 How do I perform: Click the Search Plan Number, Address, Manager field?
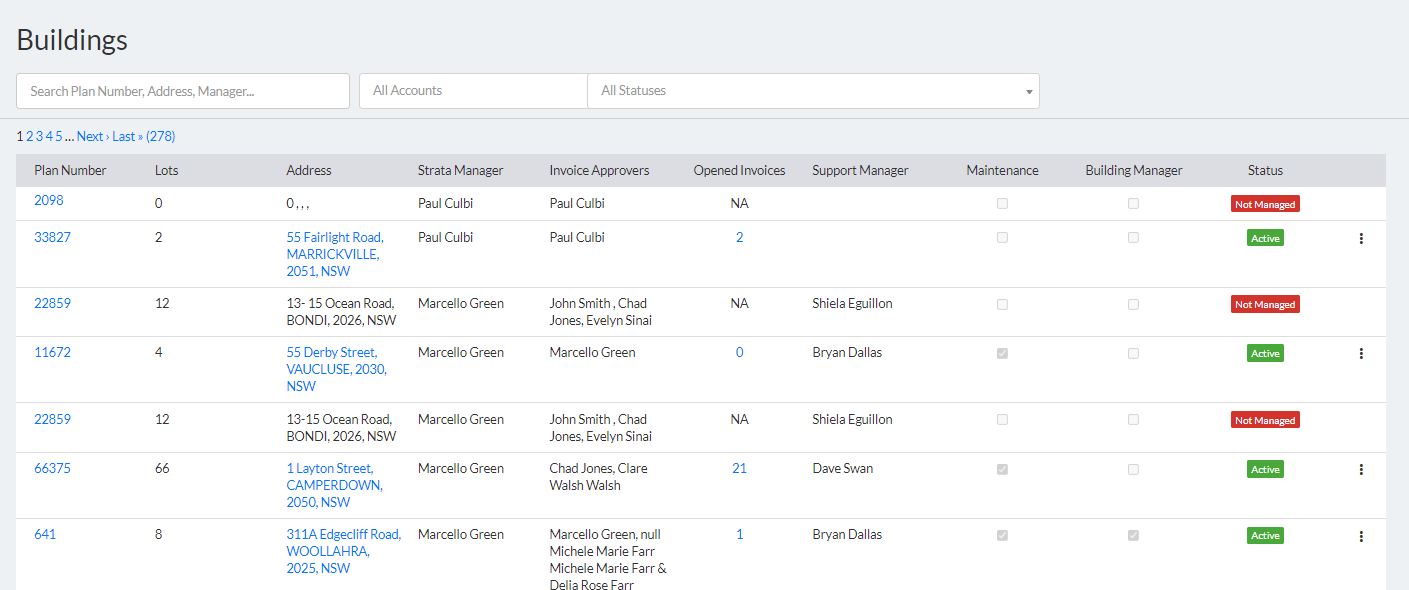point(183,90)
